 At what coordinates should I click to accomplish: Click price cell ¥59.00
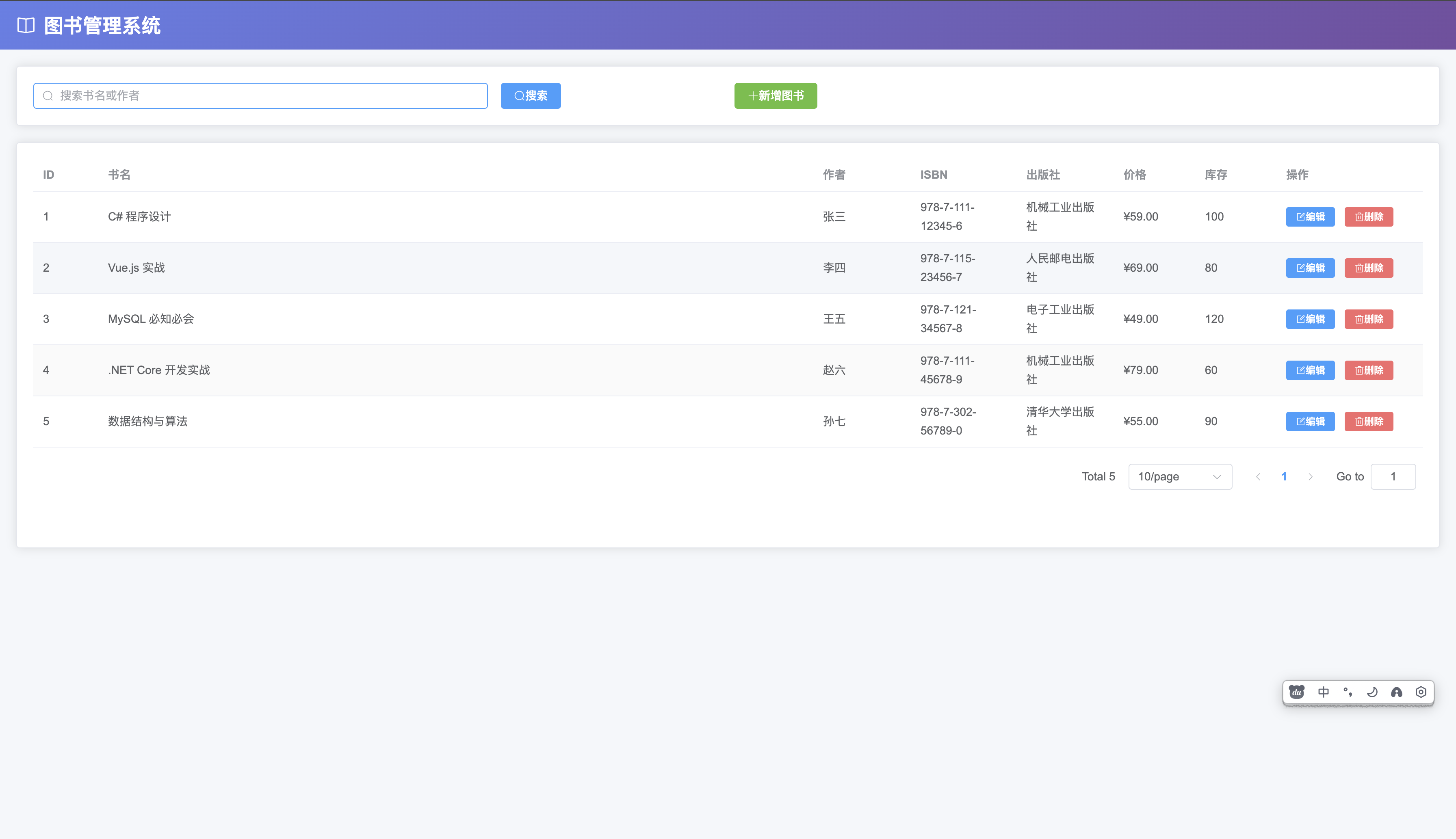(1140, 217)
